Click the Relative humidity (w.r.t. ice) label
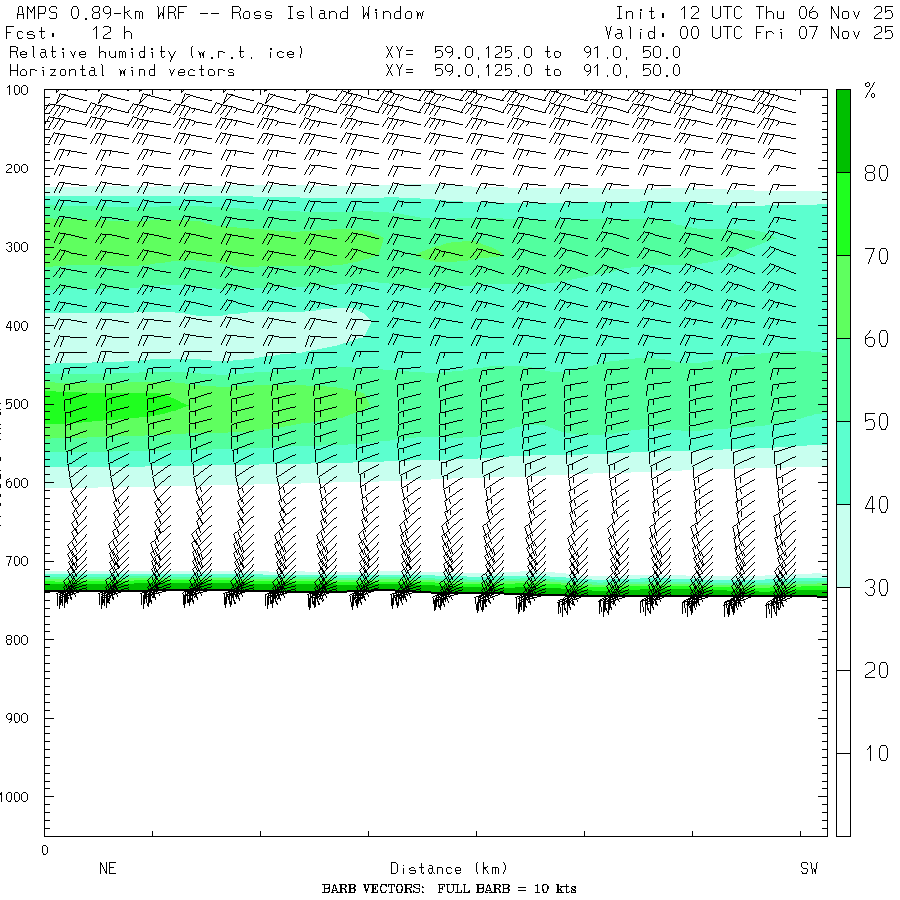 (156, 52)
